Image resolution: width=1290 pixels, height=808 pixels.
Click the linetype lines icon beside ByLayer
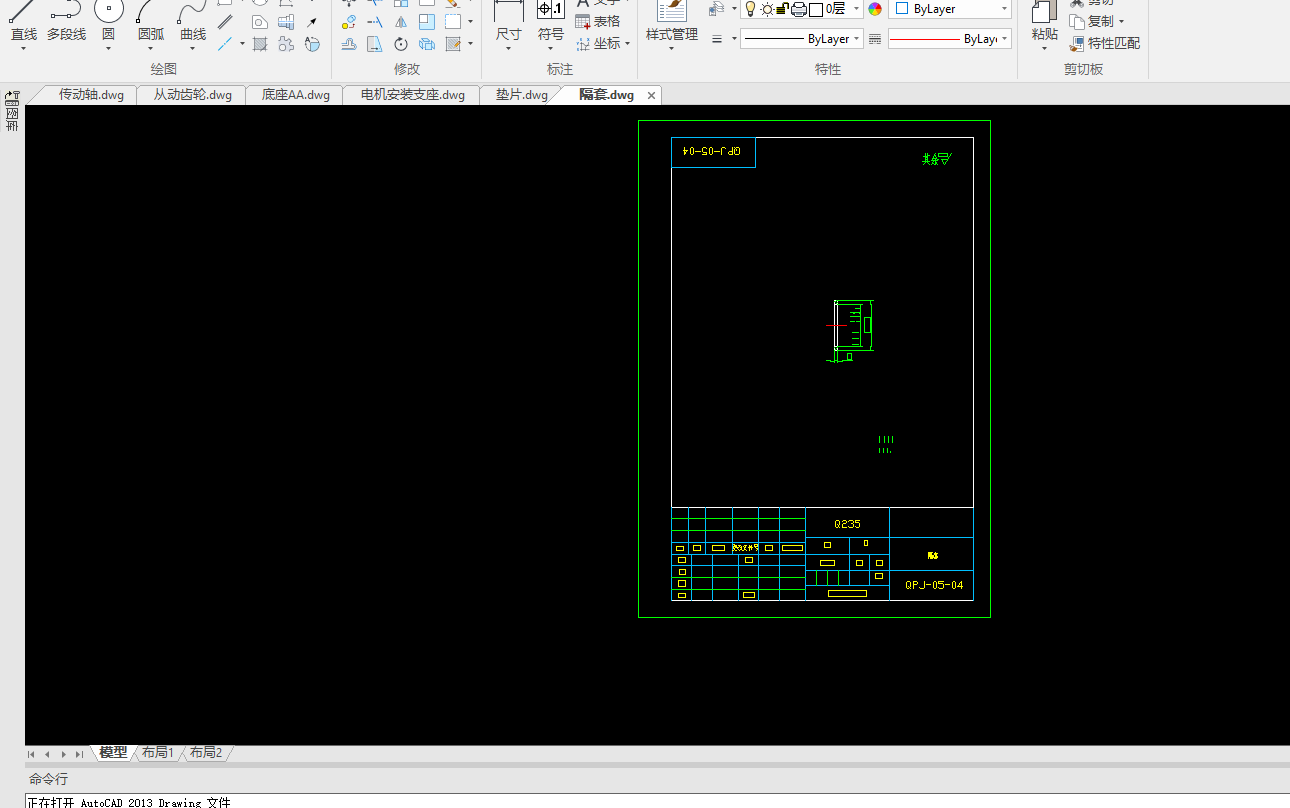[x=875, y=39]
